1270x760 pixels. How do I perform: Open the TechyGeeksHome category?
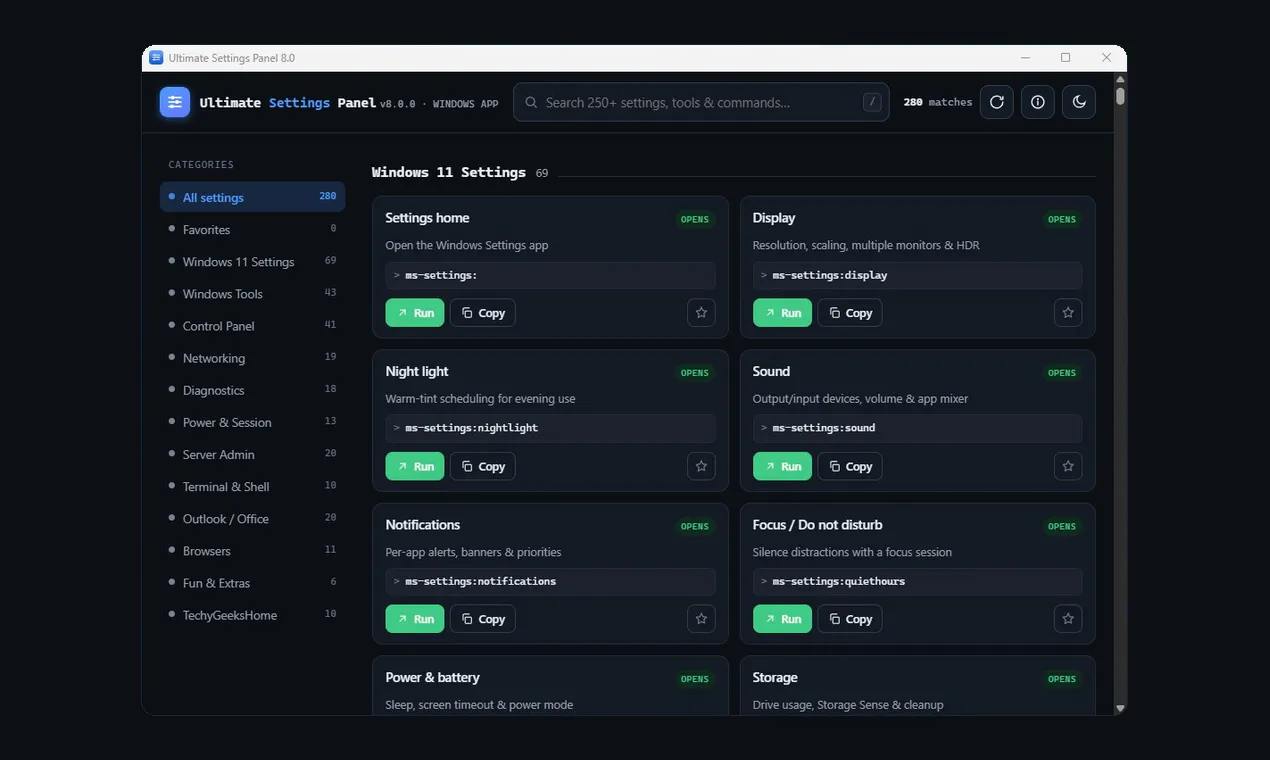click(252, 615)
